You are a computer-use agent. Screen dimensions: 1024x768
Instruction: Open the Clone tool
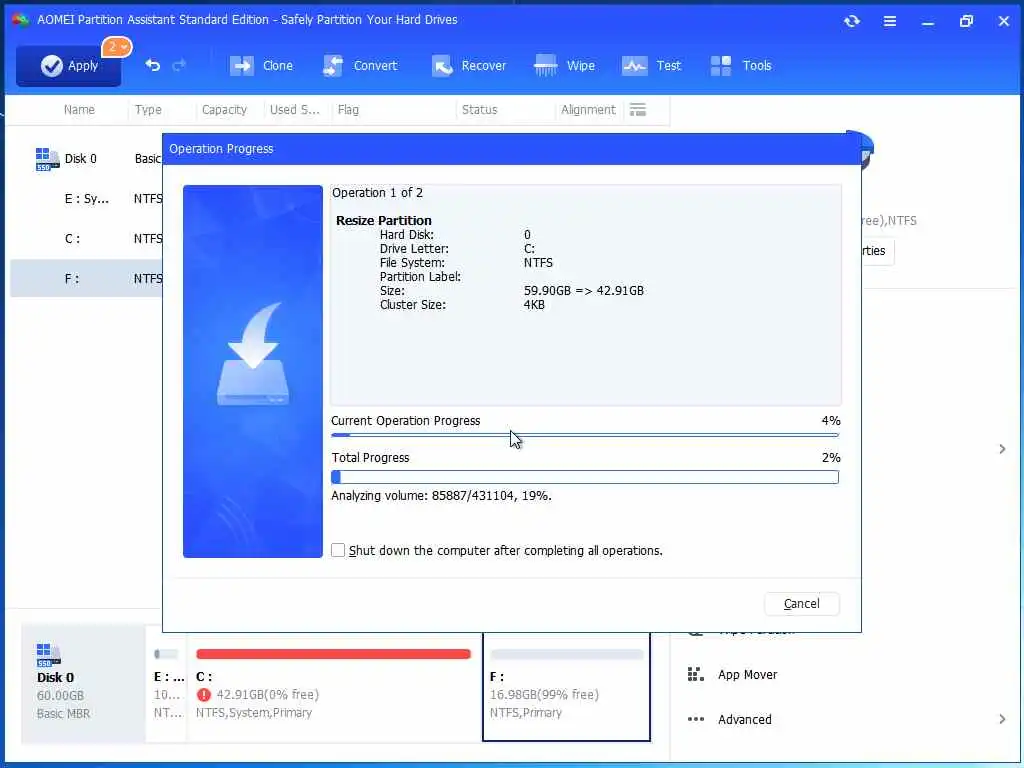click(x=261, y=65)
